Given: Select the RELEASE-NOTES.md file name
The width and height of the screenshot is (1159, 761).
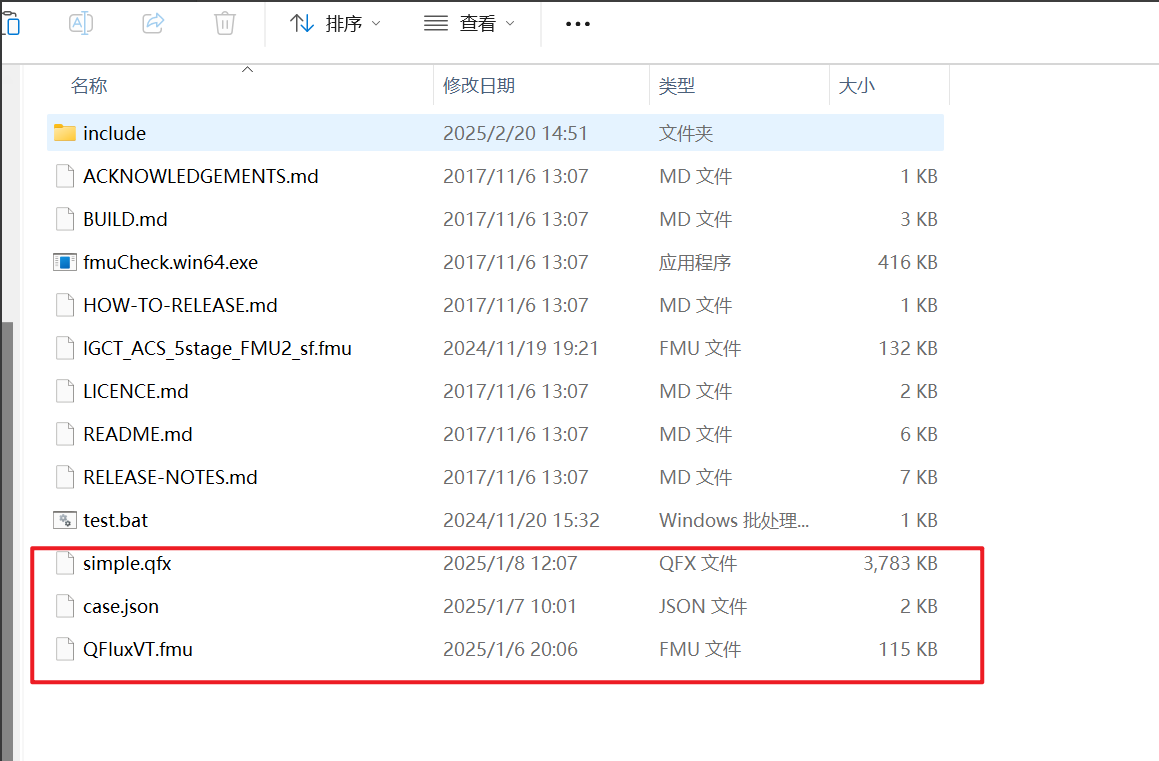Looking at the screenshot, I should [x=170, y=477].
